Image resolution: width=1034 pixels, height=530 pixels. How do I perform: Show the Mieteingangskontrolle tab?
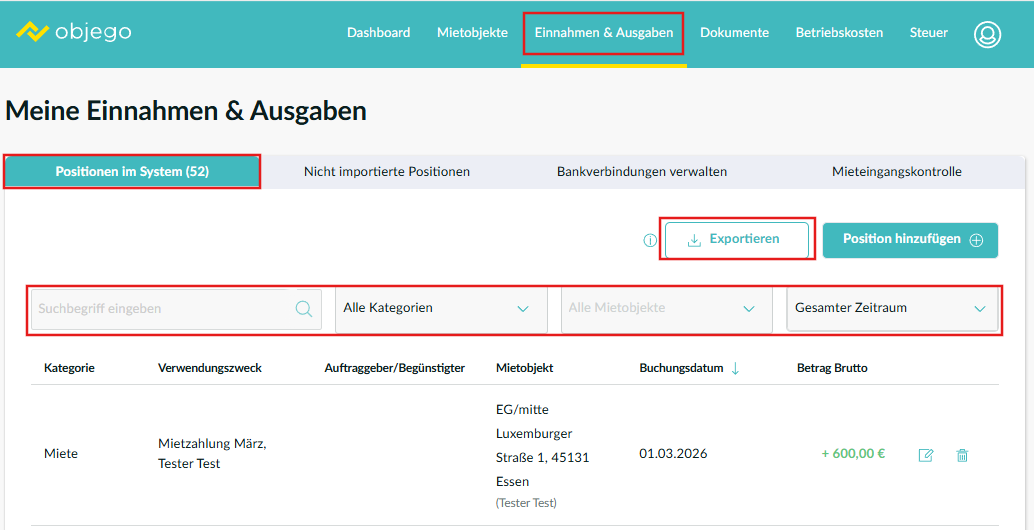pyautogui.click(x=896, y=172)
